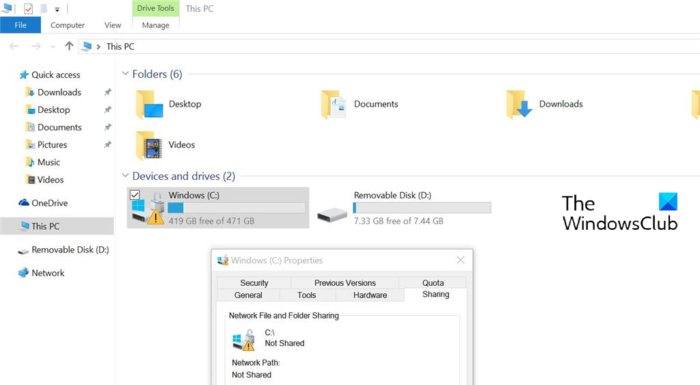Open the recent locations dropdown arrow
700x385 pixels.
(x=53, y=46)
